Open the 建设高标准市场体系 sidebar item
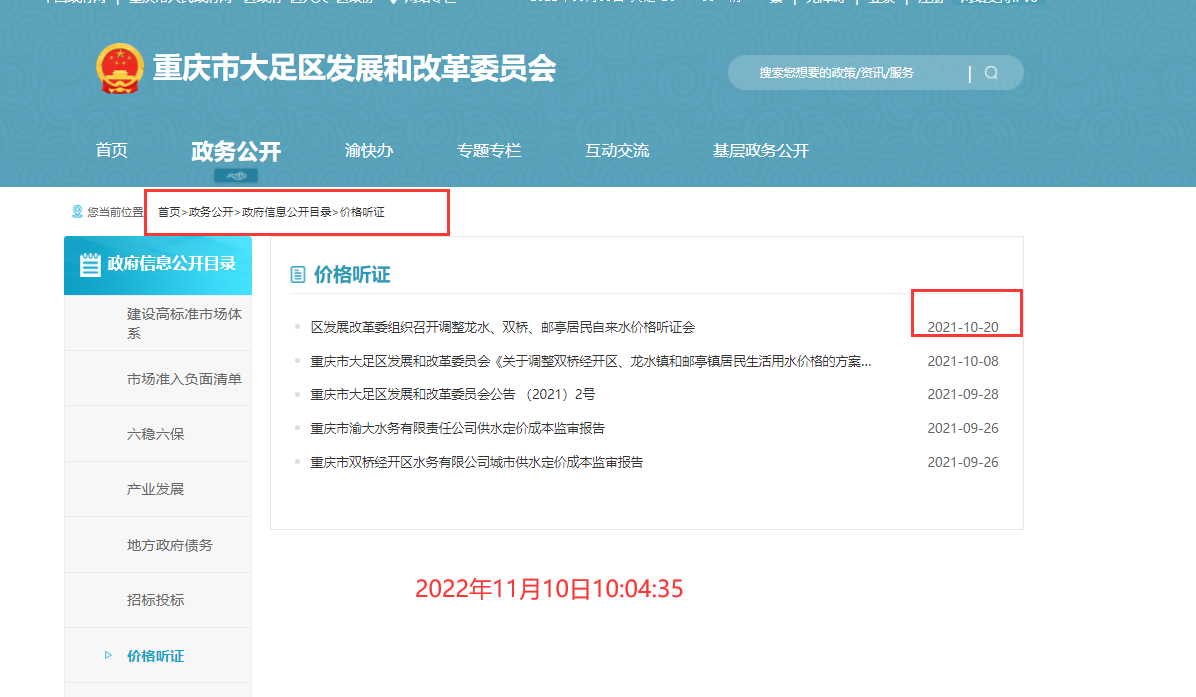1196x697 pixels. pos(158,323)
